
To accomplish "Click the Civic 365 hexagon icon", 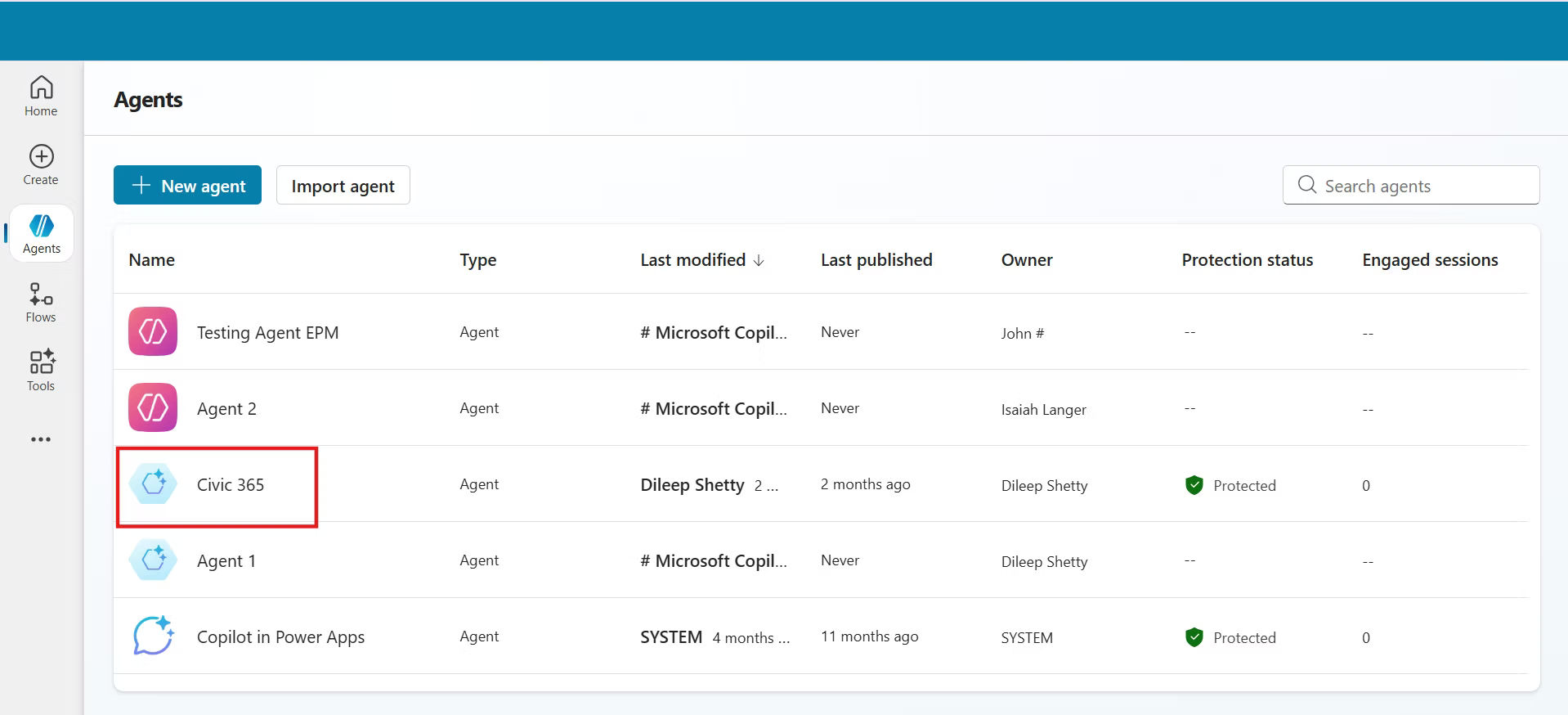I will pyautogui.click(x=153, y=483).
